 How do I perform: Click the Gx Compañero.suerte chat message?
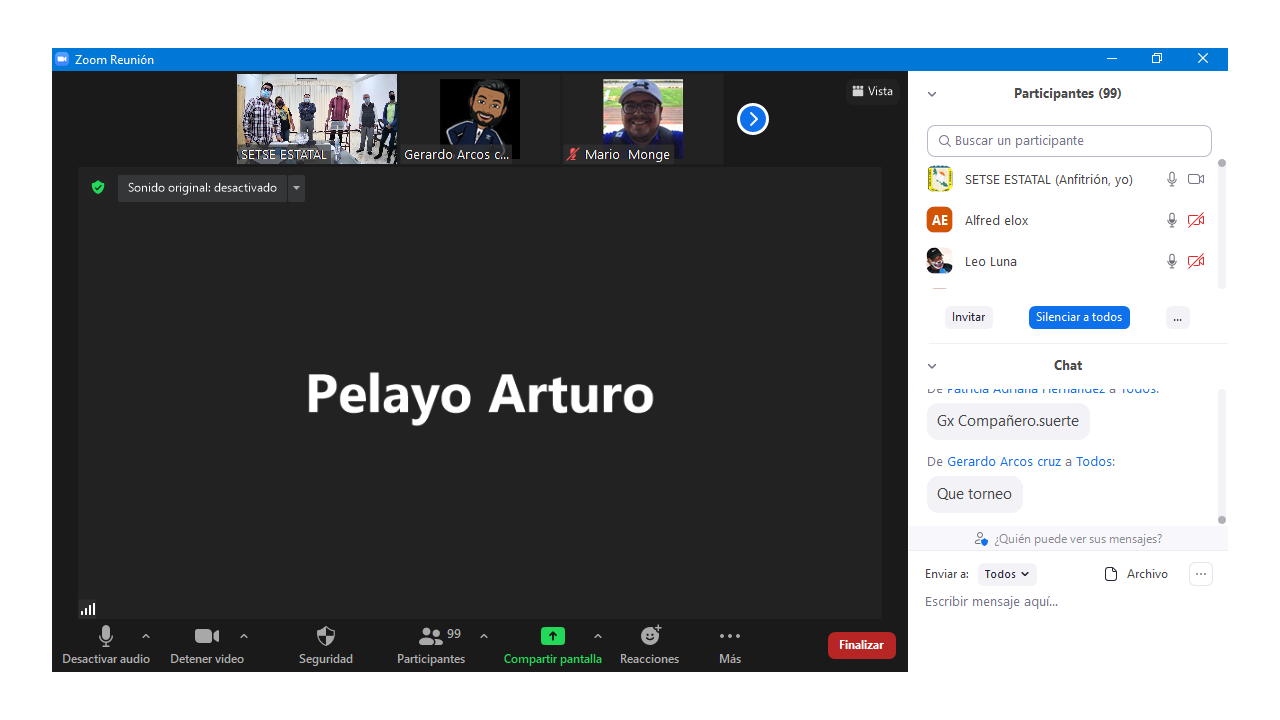pyautogui.click(x=1008, y=421)
